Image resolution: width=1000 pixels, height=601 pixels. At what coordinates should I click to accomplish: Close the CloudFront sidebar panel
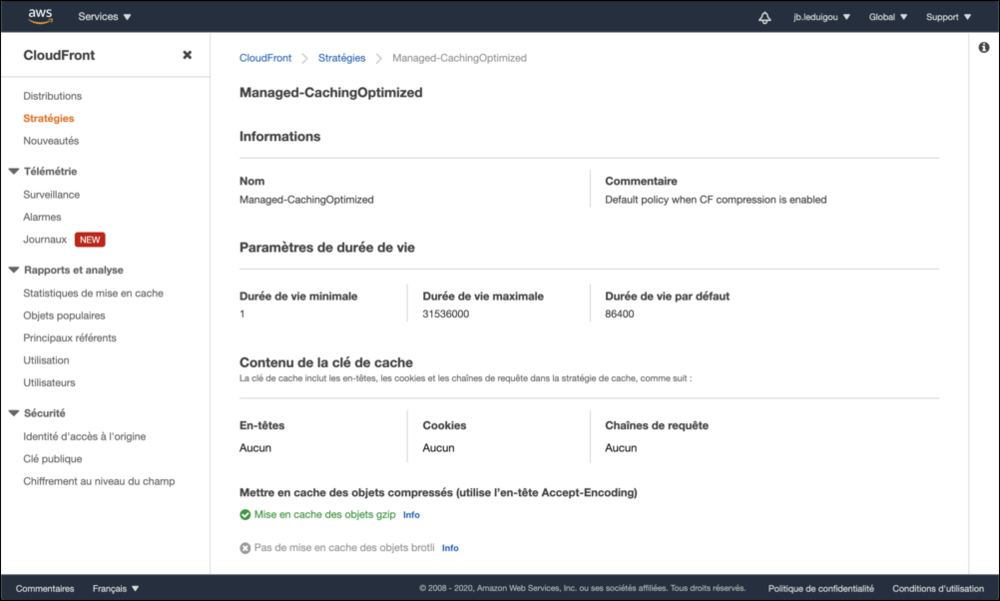pyautogui.click(x=187, y=55)
